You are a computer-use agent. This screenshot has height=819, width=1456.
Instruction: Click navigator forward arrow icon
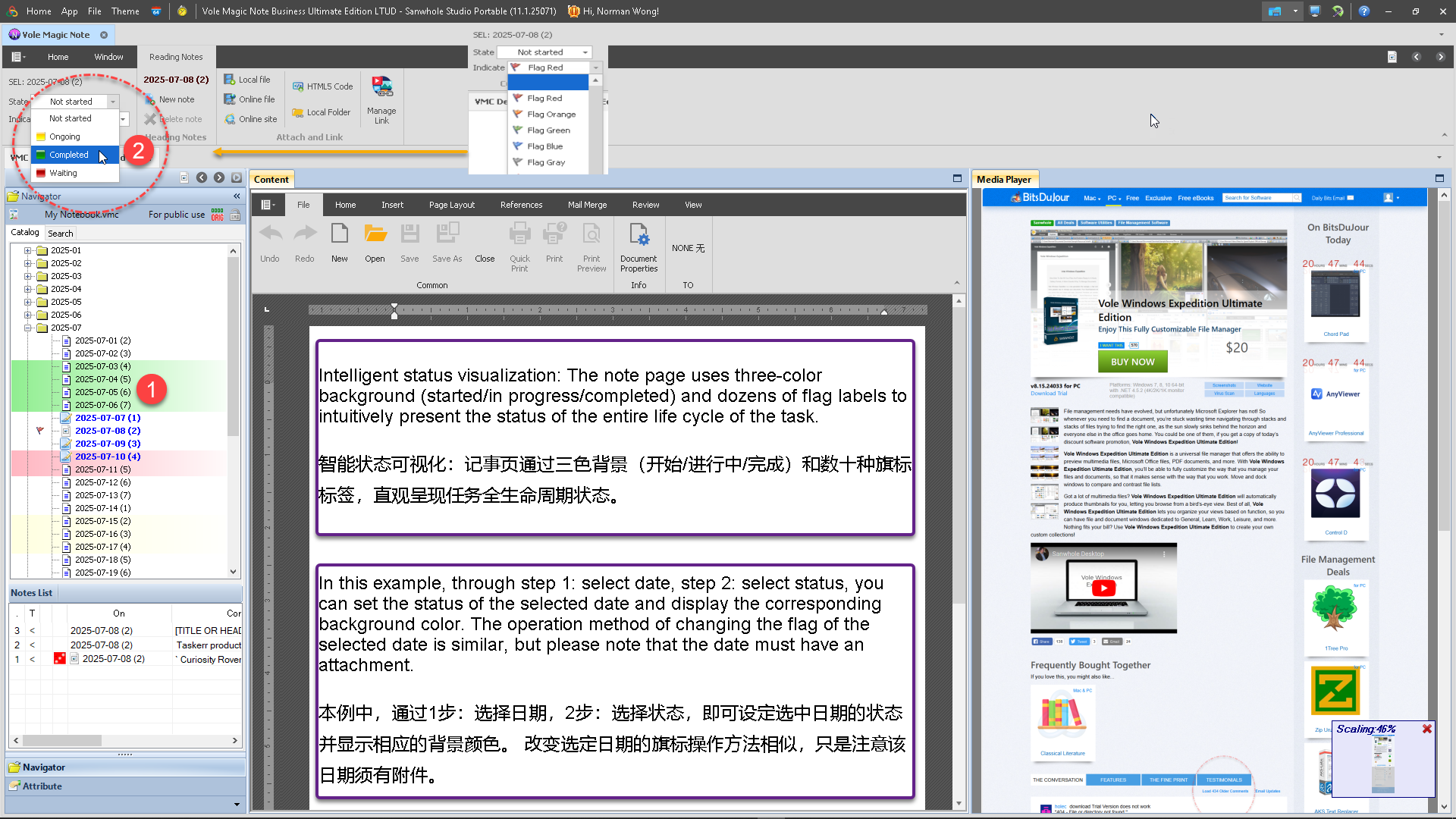pos(219,177)
